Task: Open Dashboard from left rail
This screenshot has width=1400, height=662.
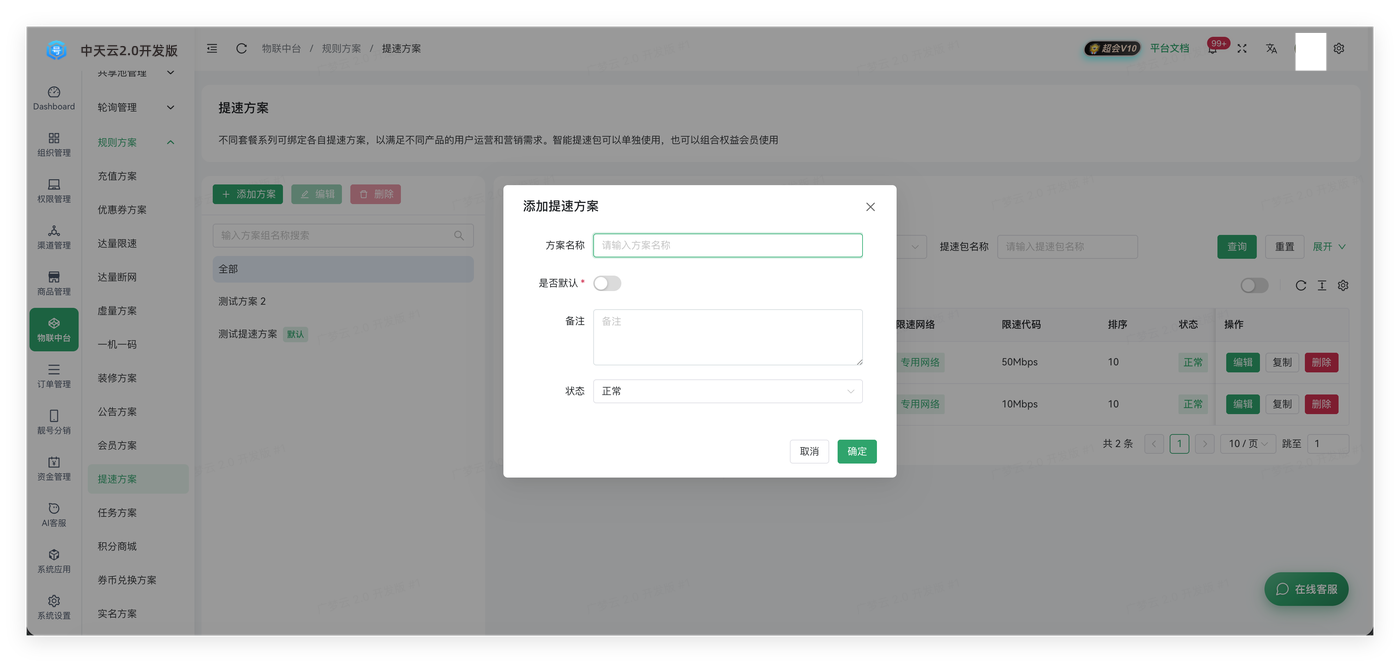Action: (54, 98)
